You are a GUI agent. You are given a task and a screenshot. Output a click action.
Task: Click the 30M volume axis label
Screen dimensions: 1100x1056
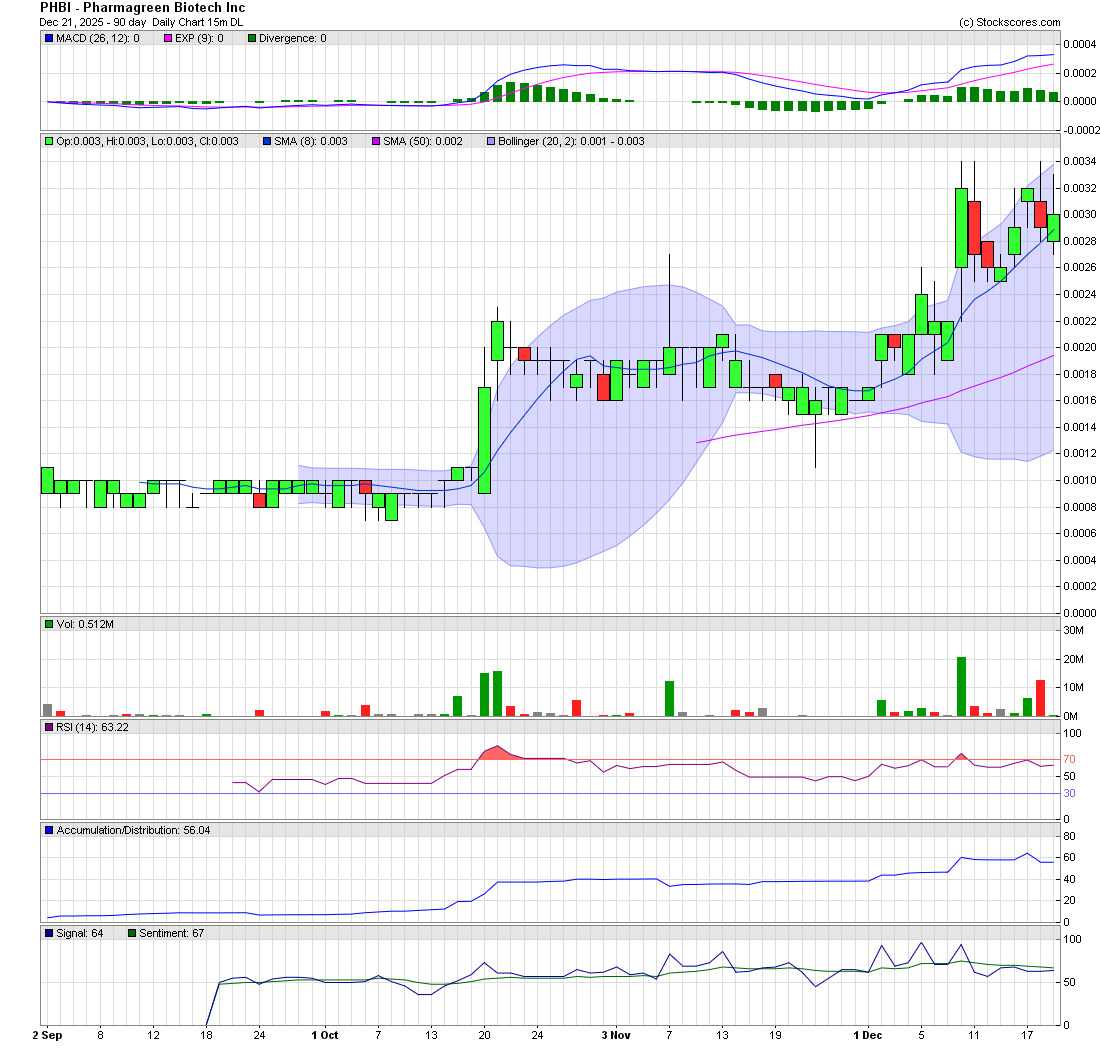[x=1074, y=630]
